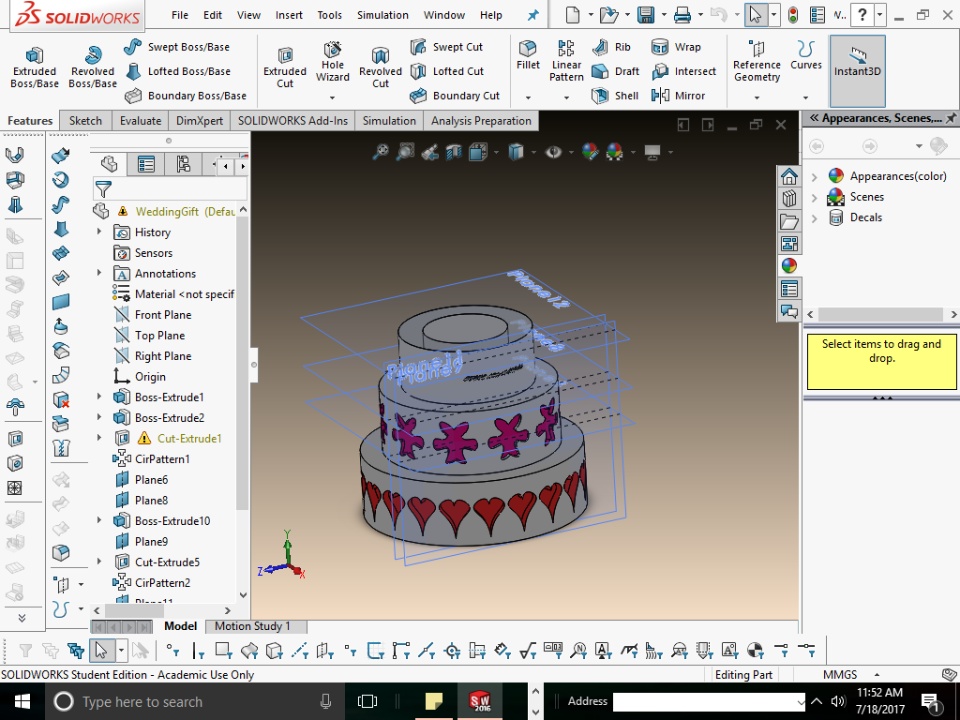Open the Tools menu

point(329,15)
